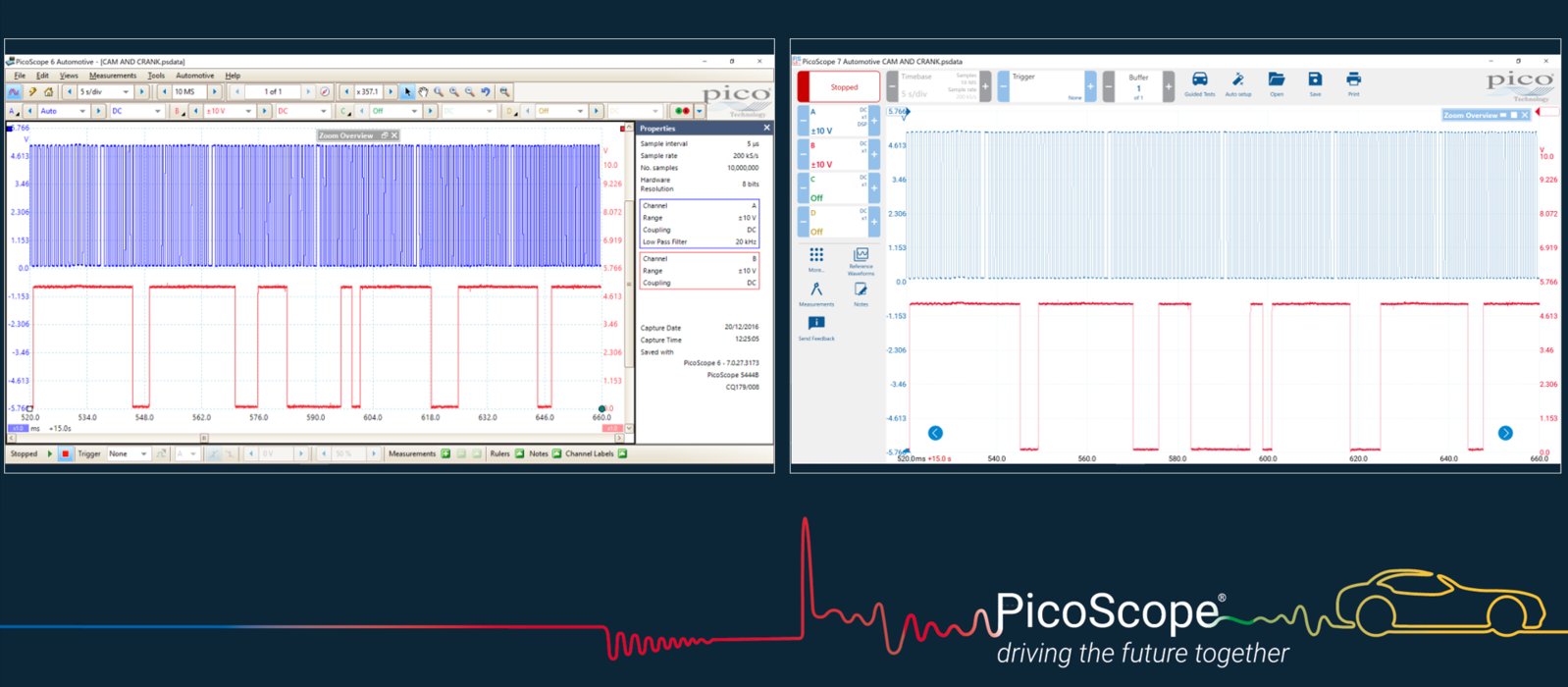
Task: Select the arrow selection tool in PicoScope 6
Action: (x=407, y=92)
